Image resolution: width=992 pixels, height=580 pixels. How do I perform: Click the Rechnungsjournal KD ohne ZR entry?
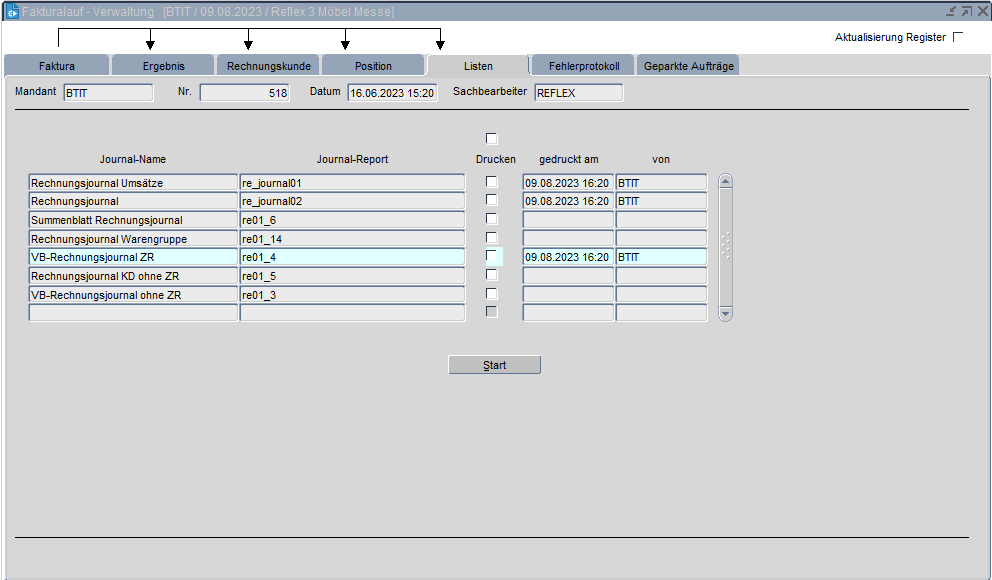[x=133, y=276]
